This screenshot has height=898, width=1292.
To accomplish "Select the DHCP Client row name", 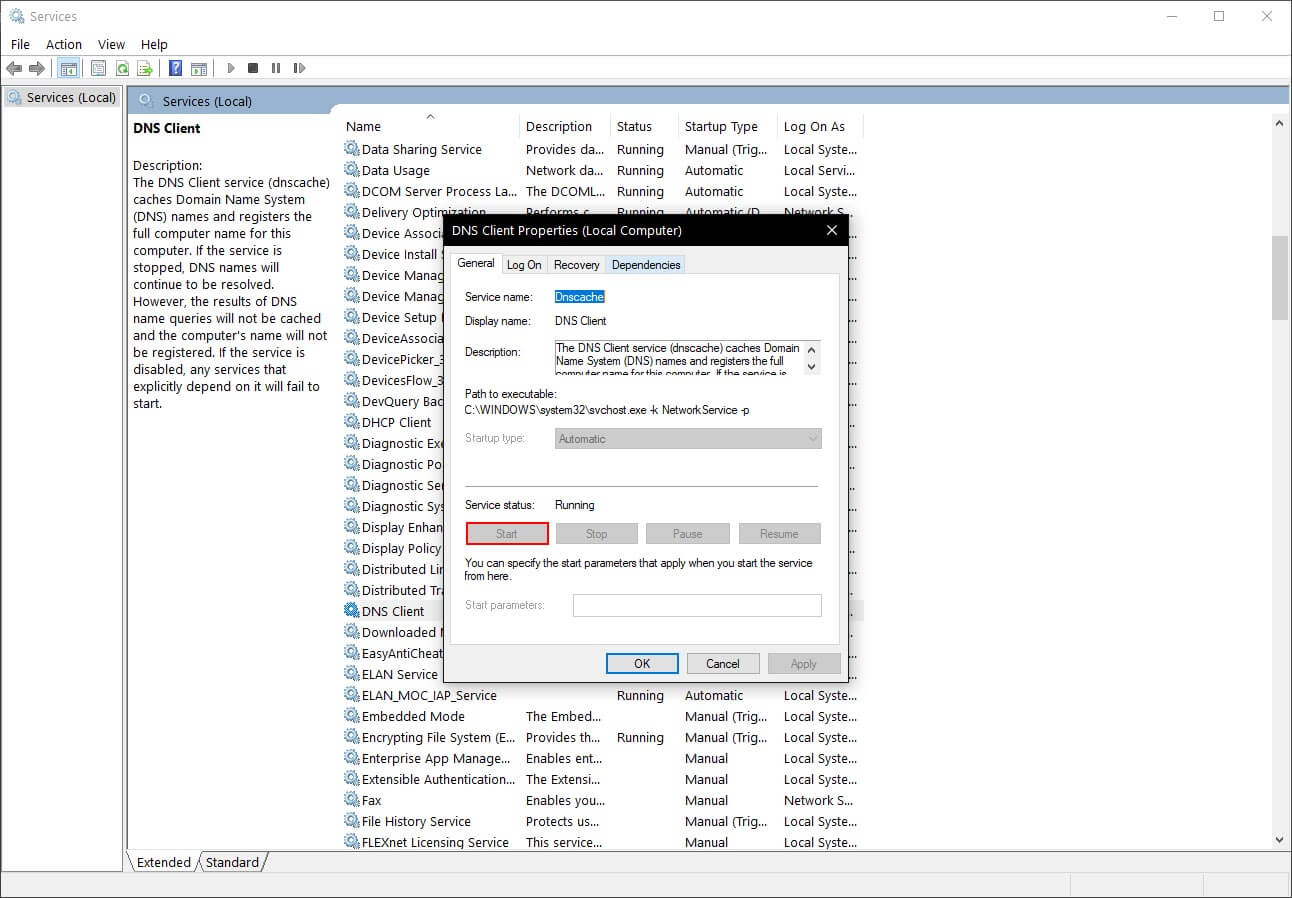I will point(397,422).
